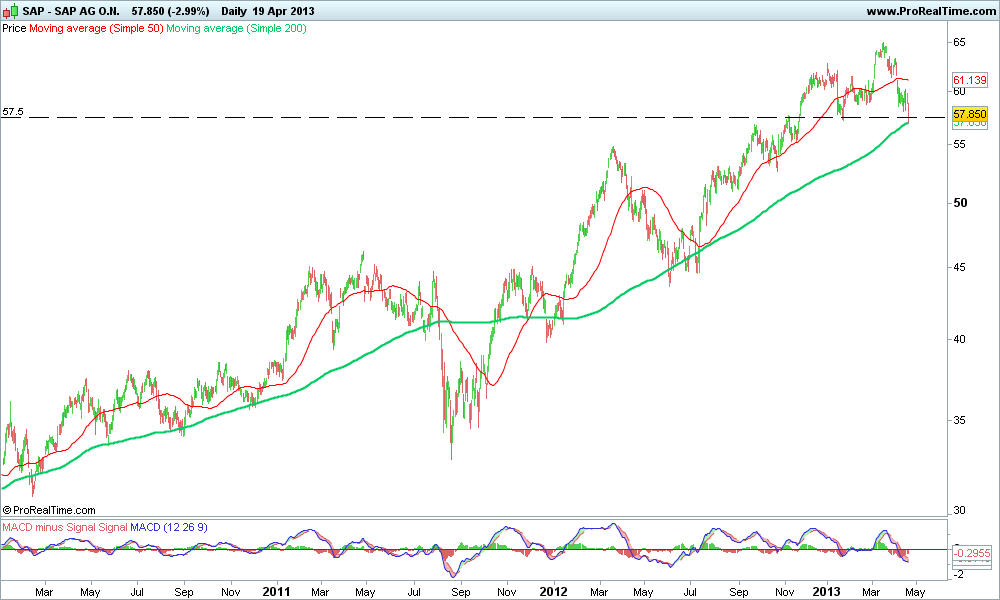Click the 60 price axis label
Image resolution: width=1000 pixels, height=600 pixels.
959,91
